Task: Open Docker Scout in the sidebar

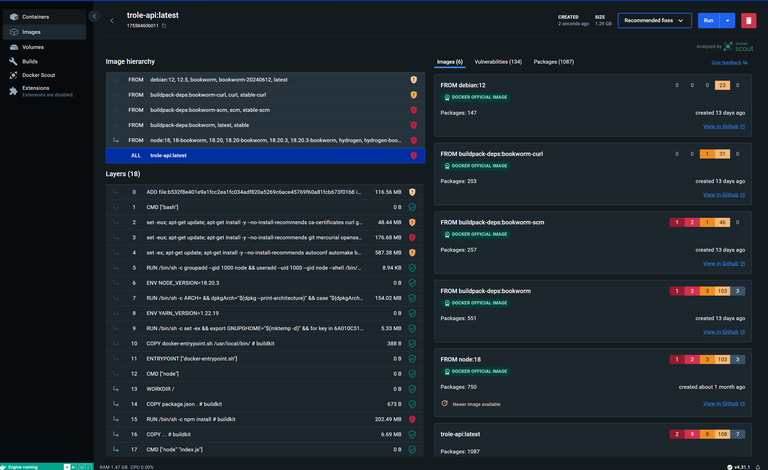Action: tap(44, 75)
